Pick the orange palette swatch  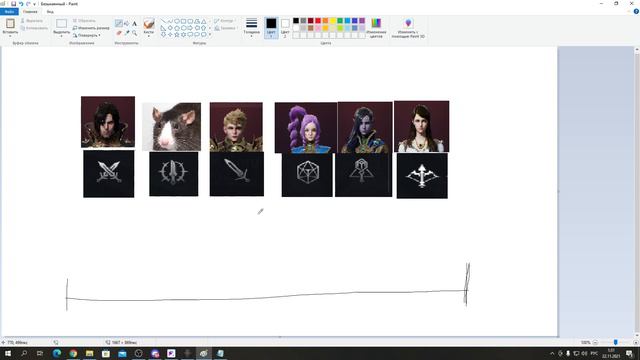pyautogui.click(x=325, y=20)
